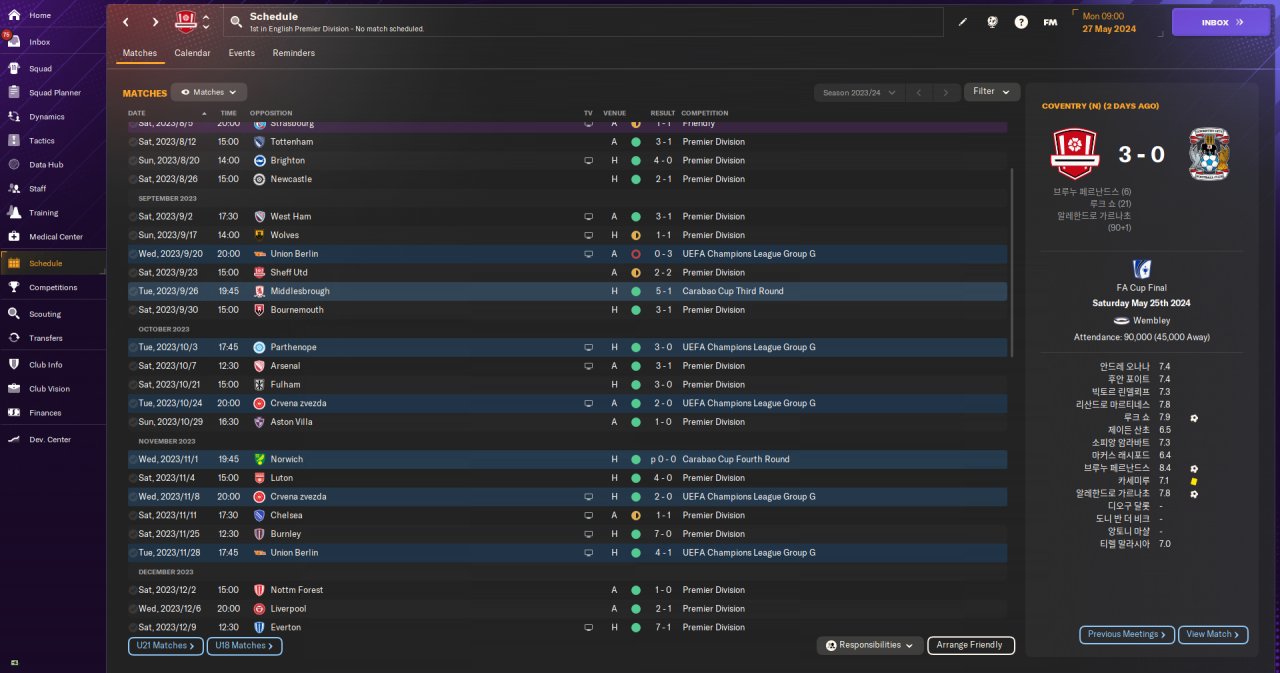Click the small green icon at bottom-left corner
1280x673 pixels.
[x=15, y=662]
